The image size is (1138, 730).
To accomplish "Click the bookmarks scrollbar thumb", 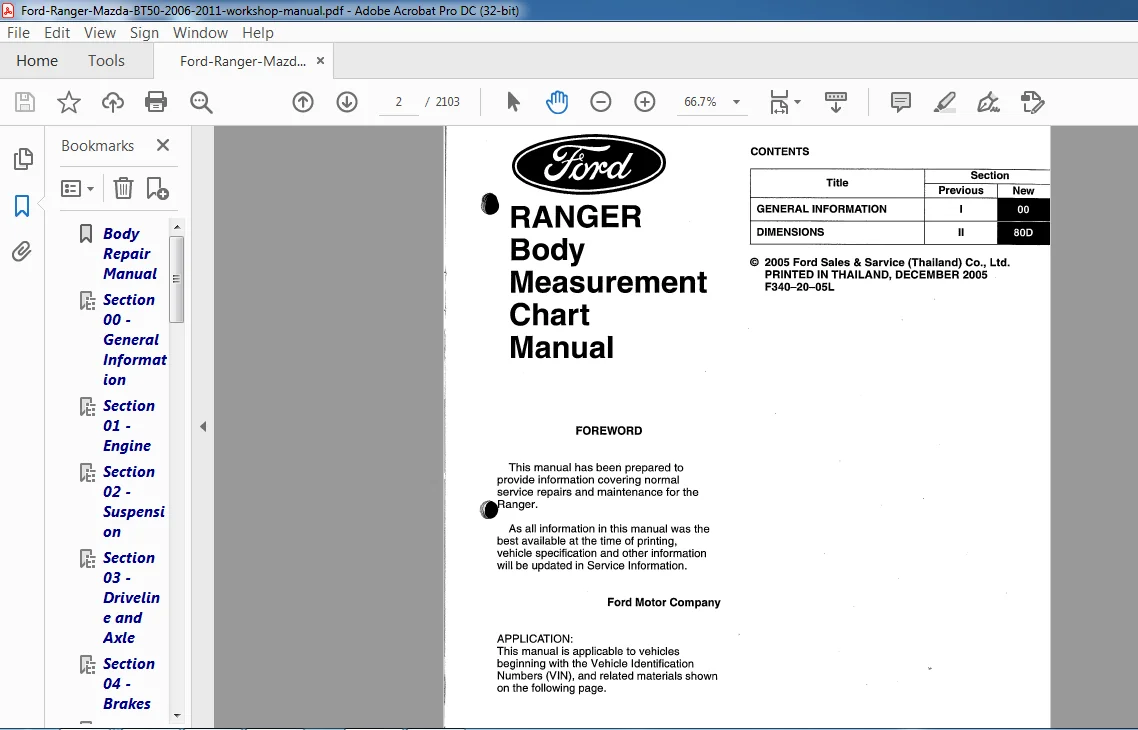I will [x=176, y=279].
